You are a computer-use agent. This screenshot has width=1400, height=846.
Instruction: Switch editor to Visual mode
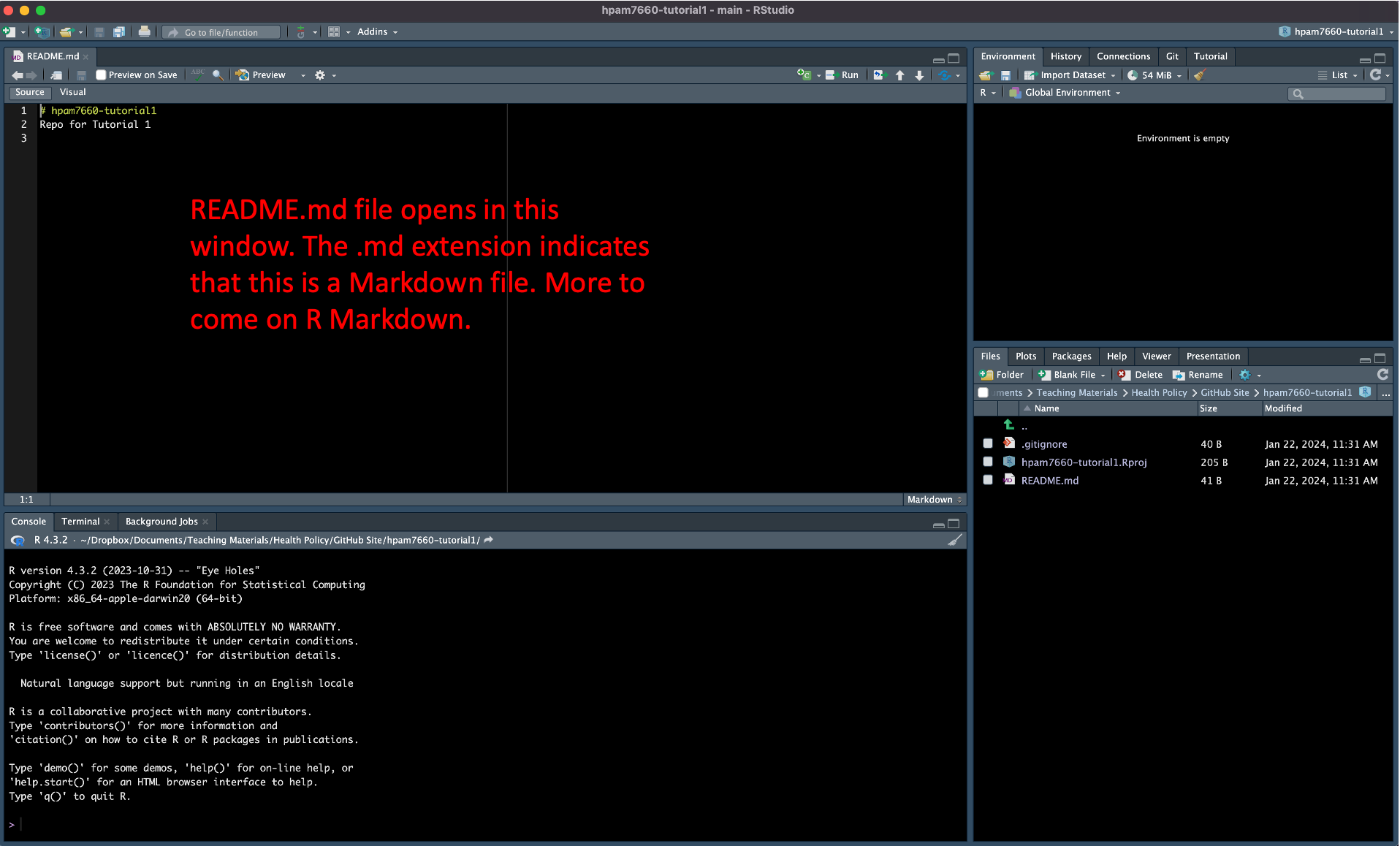coord(72,92)
